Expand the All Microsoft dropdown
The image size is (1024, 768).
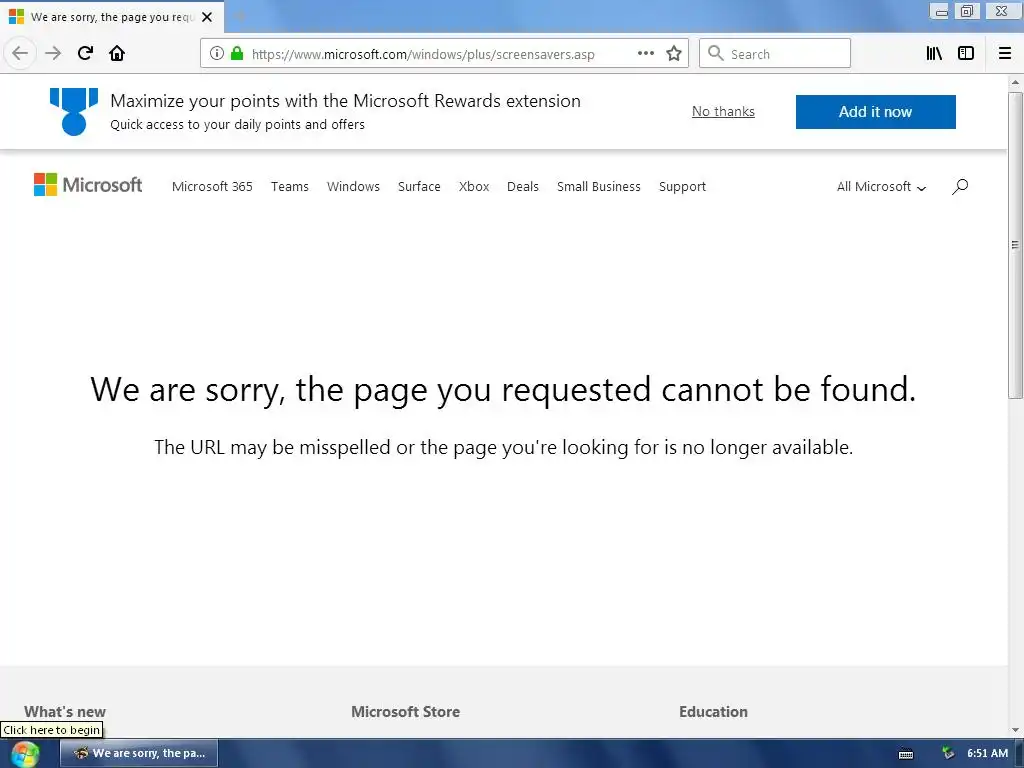pos(881,187)
